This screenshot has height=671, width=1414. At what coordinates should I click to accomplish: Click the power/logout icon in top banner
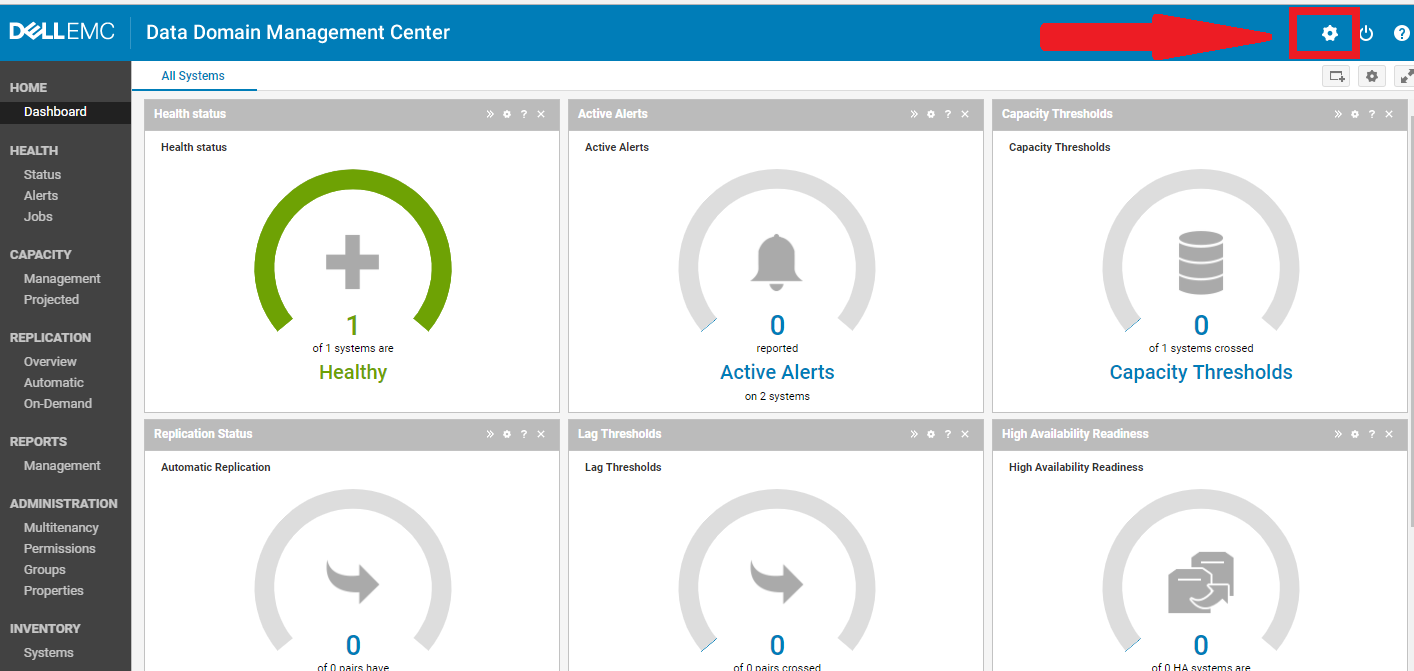coord(1366,33)
